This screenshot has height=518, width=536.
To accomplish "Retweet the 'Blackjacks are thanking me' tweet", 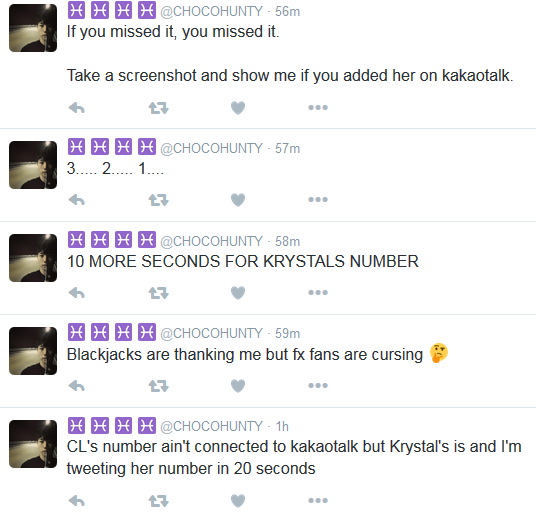I will (x=159, y=386).
